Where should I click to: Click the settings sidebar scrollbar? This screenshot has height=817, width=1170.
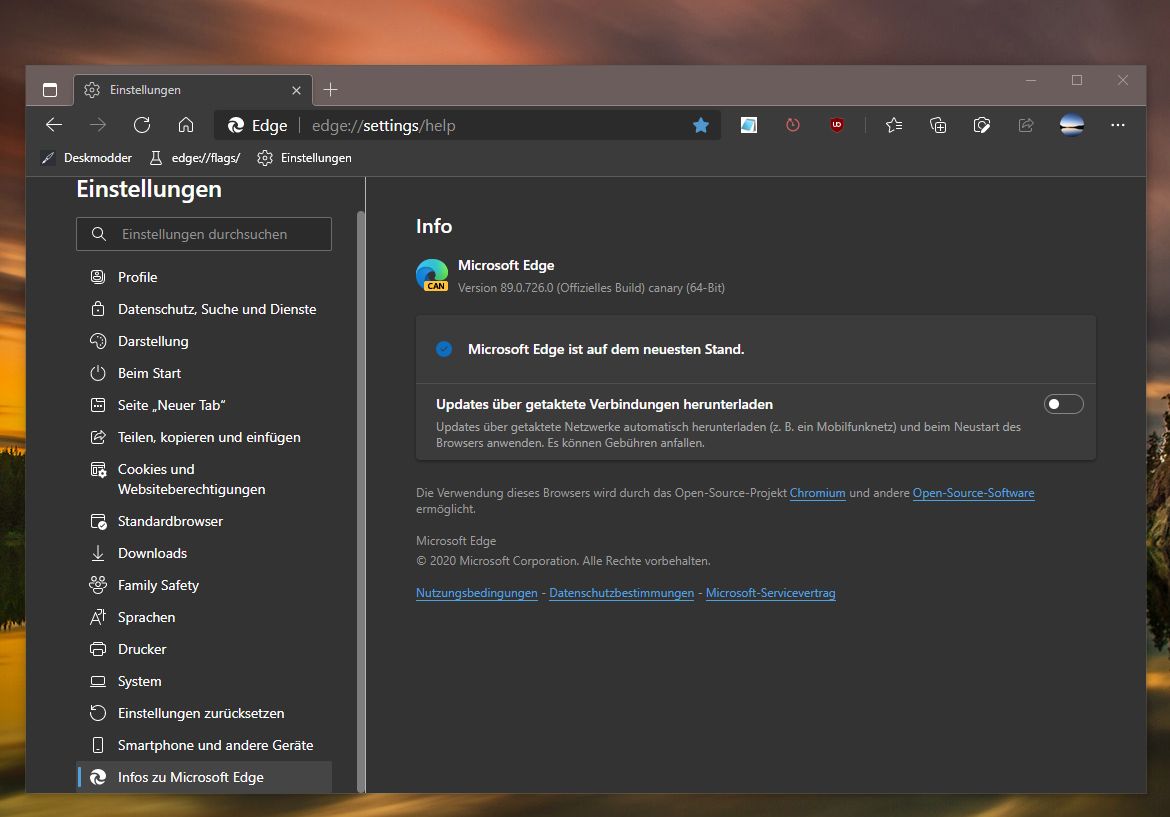coord(361,501)
